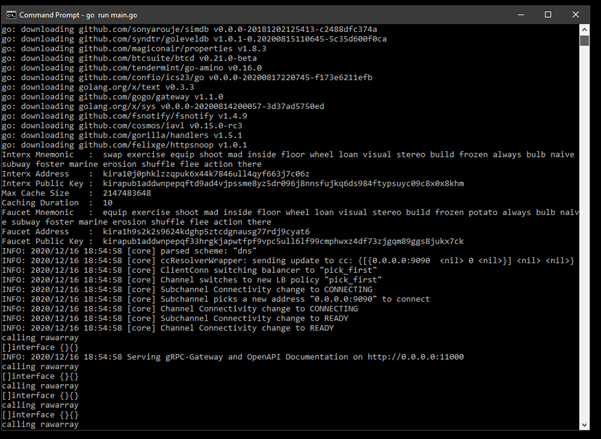Screen dimensions: 601x439
Task: Click the line downloading golang.org/x/sys
Action: 163,106
